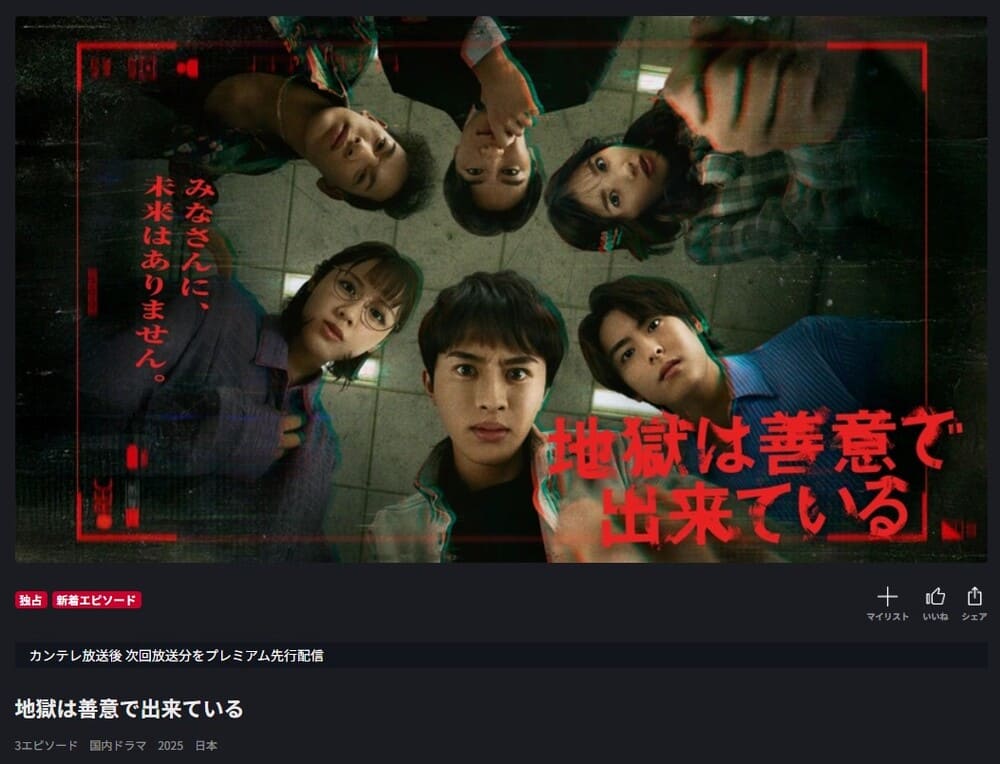Image resolution: width=1000 pixels, height=764 pixels.
Task: Click the vertical red tagline みなさんに、未来はありません
Action: (x=175, y=277)
